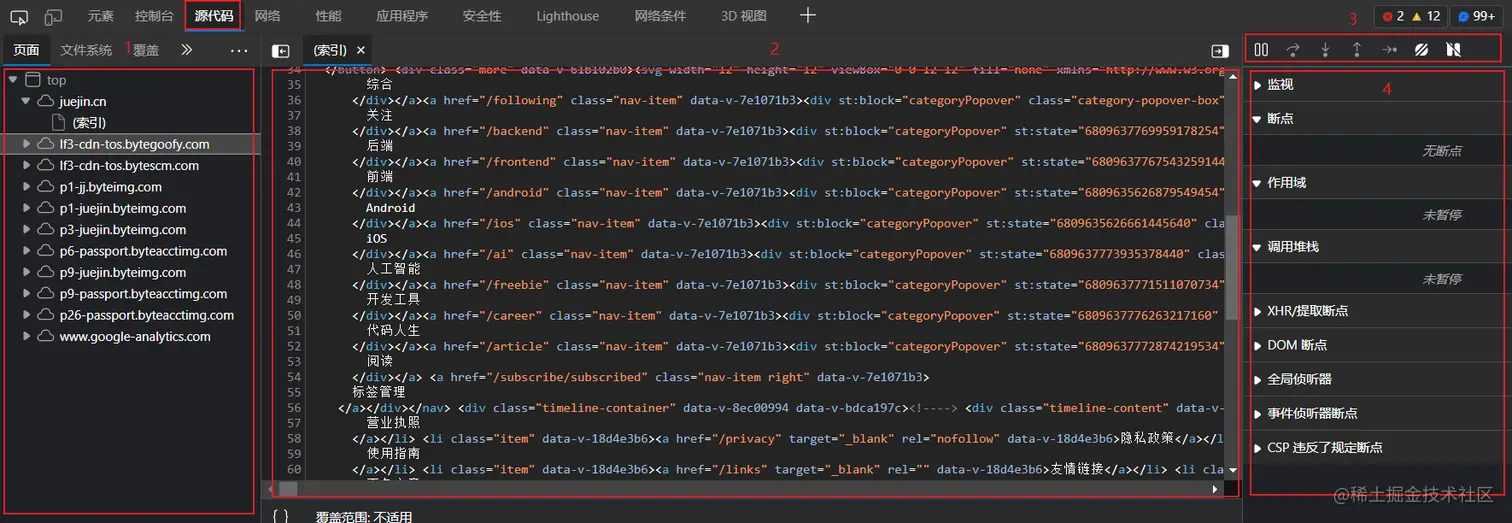Click the yellow warnings count badge
Screen dimensions: 1512x523
point(1426,17)
